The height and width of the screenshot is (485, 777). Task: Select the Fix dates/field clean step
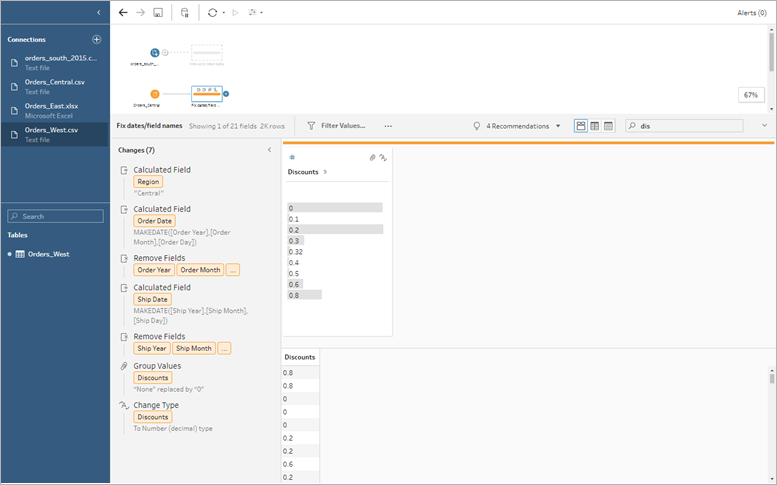point(207,94)
